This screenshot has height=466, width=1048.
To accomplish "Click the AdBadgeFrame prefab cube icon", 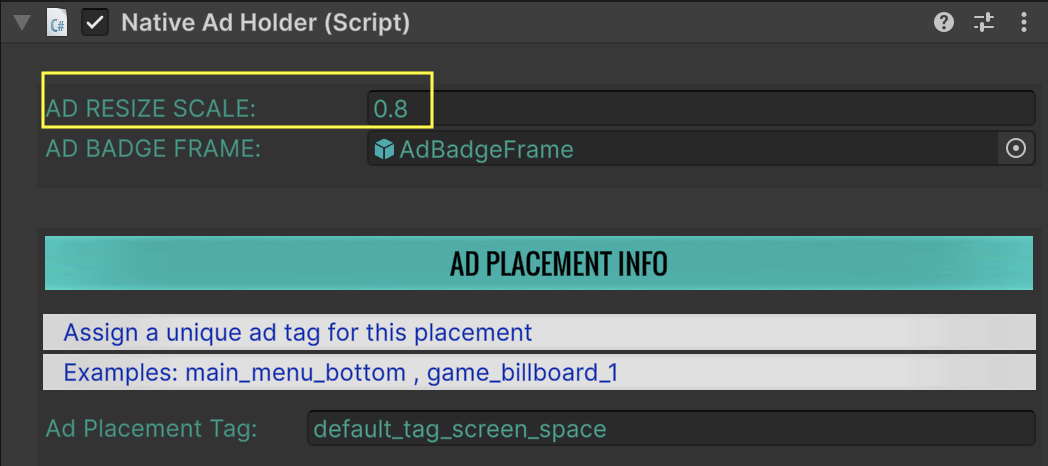I will point(385,150).
